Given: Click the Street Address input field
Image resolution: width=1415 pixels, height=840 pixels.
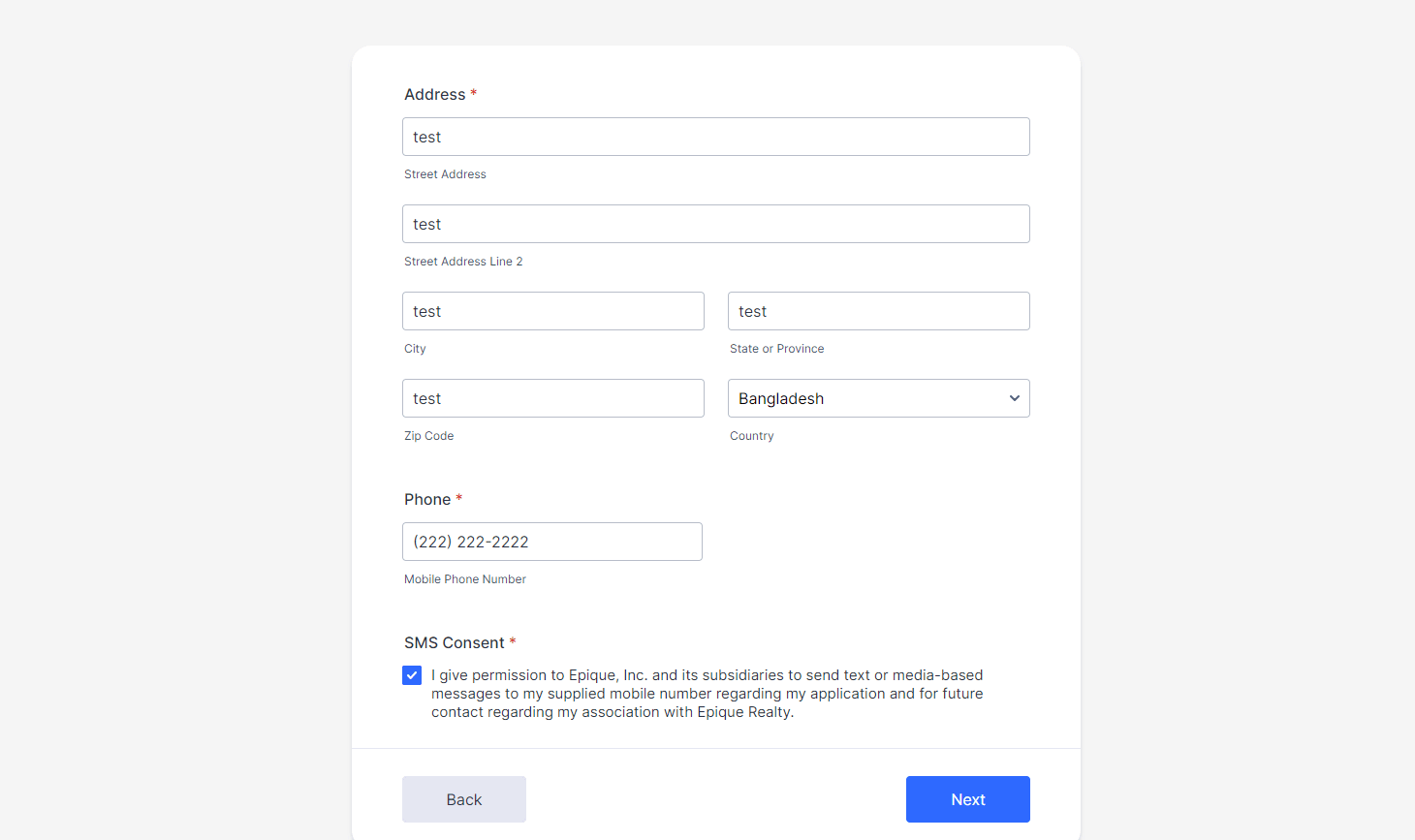Looking at the screenshot, I should (715, 137).
